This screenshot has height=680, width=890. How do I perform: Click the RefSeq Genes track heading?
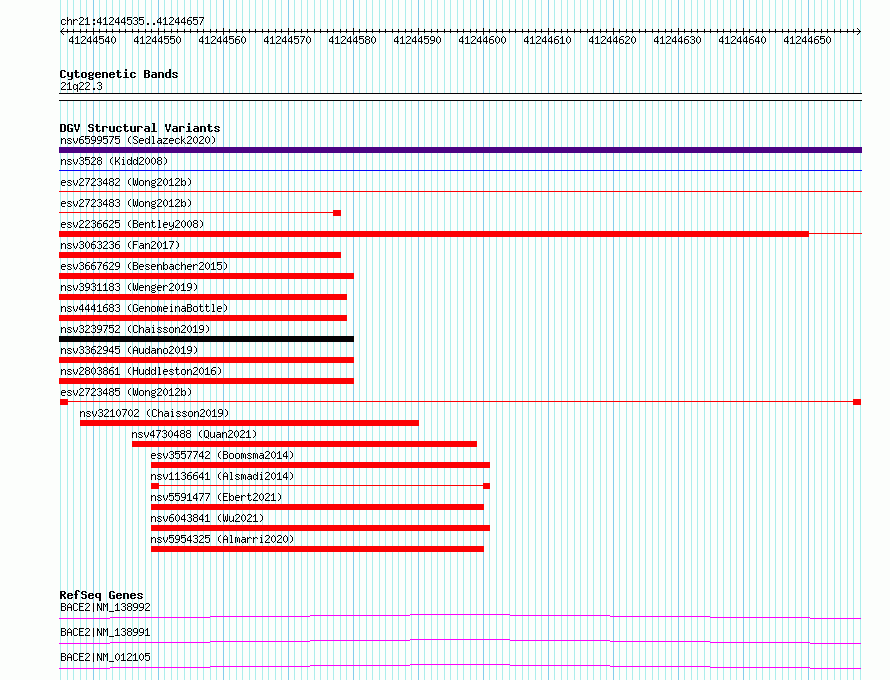coord(101,595)
